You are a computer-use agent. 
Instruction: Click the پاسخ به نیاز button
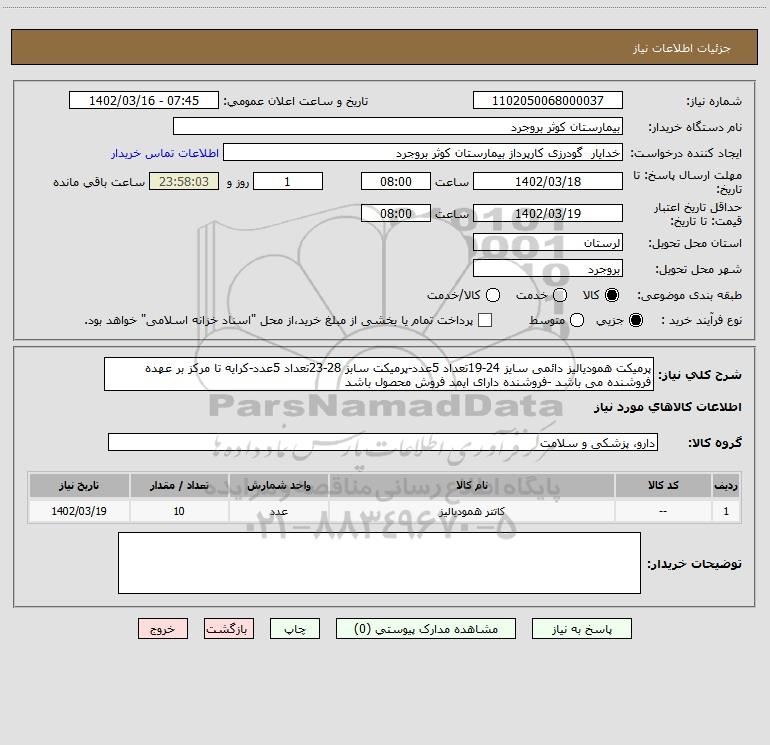click(x=581, y=629)
